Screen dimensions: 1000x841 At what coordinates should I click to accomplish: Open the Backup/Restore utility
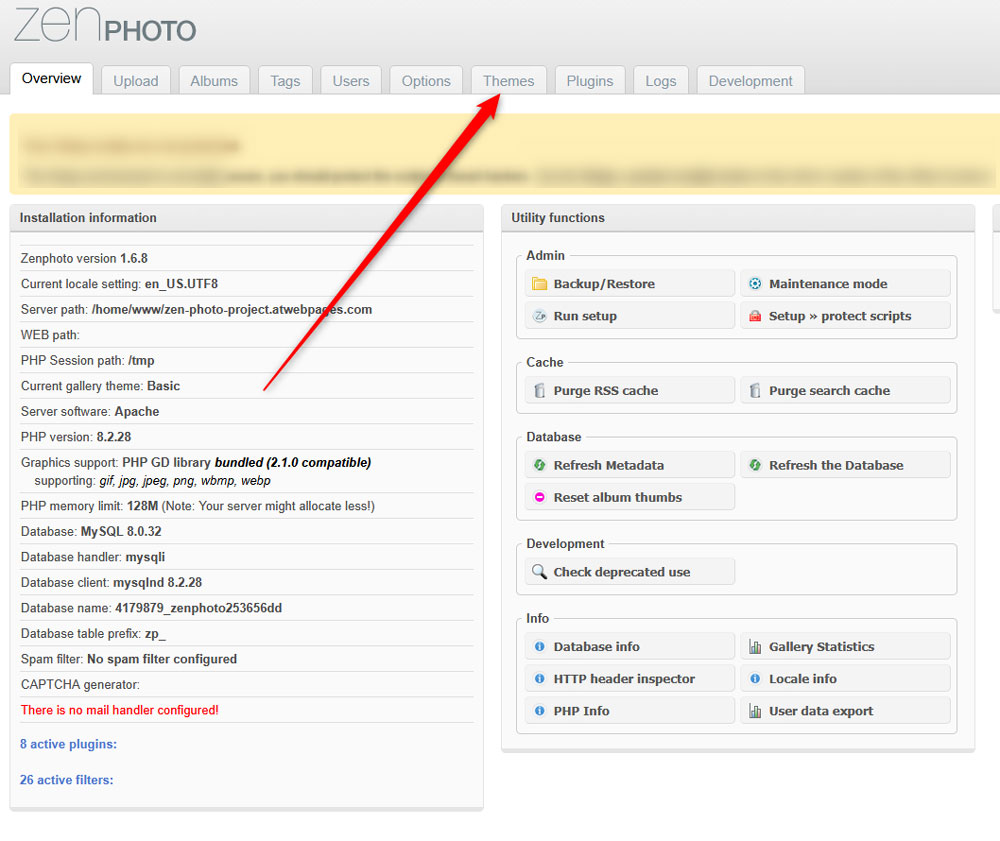[629, 283]
